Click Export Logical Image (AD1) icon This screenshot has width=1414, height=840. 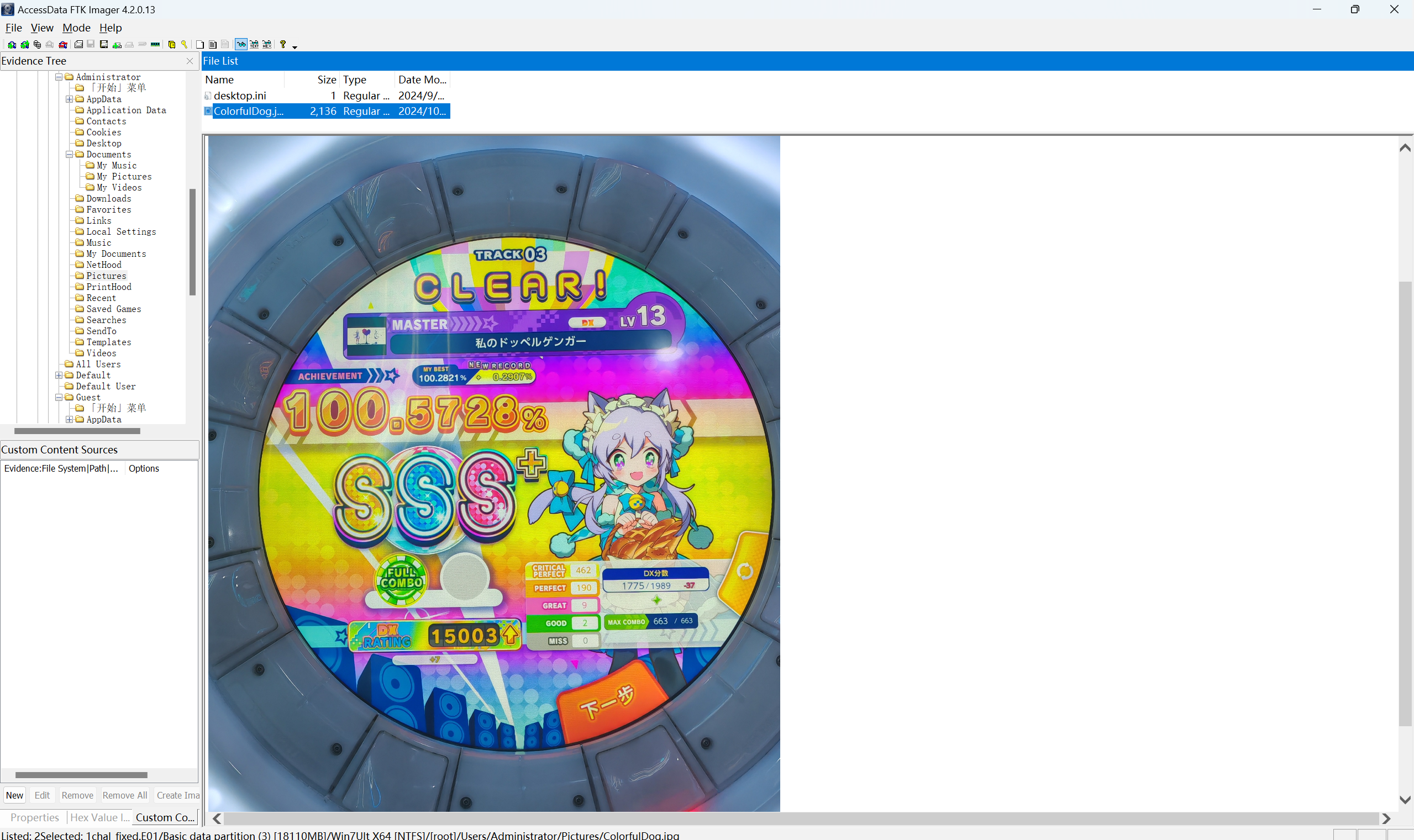point(104,44)
